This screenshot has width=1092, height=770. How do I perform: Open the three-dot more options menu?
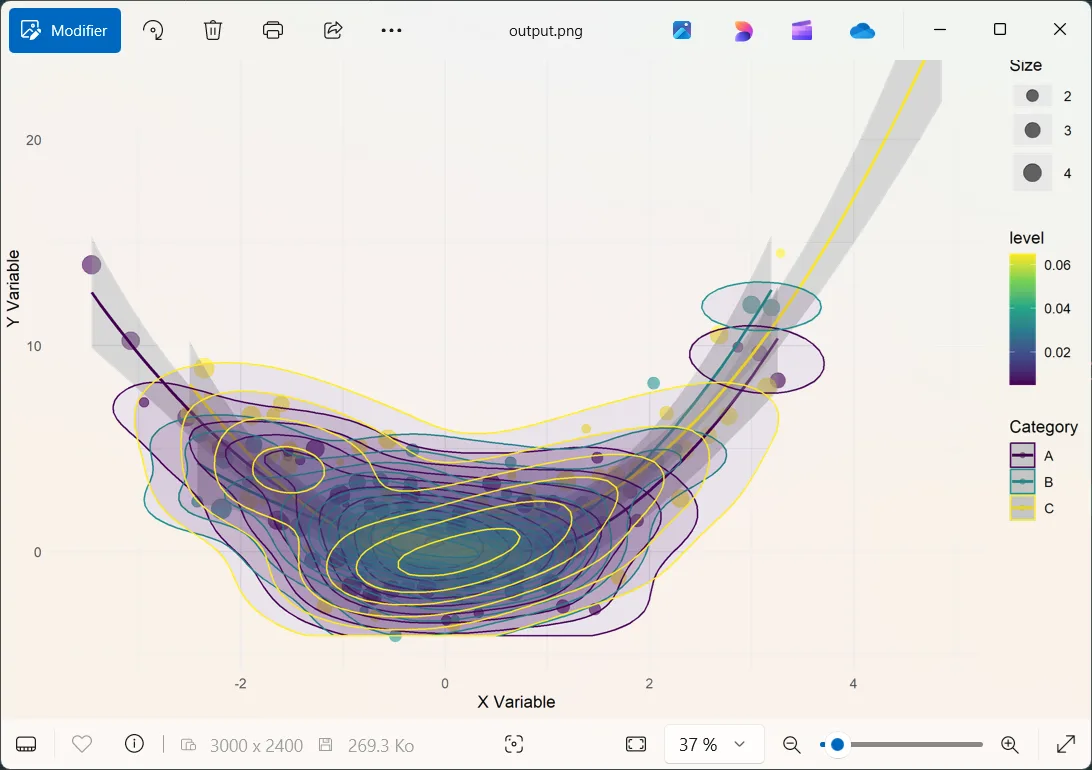point(391,31)
